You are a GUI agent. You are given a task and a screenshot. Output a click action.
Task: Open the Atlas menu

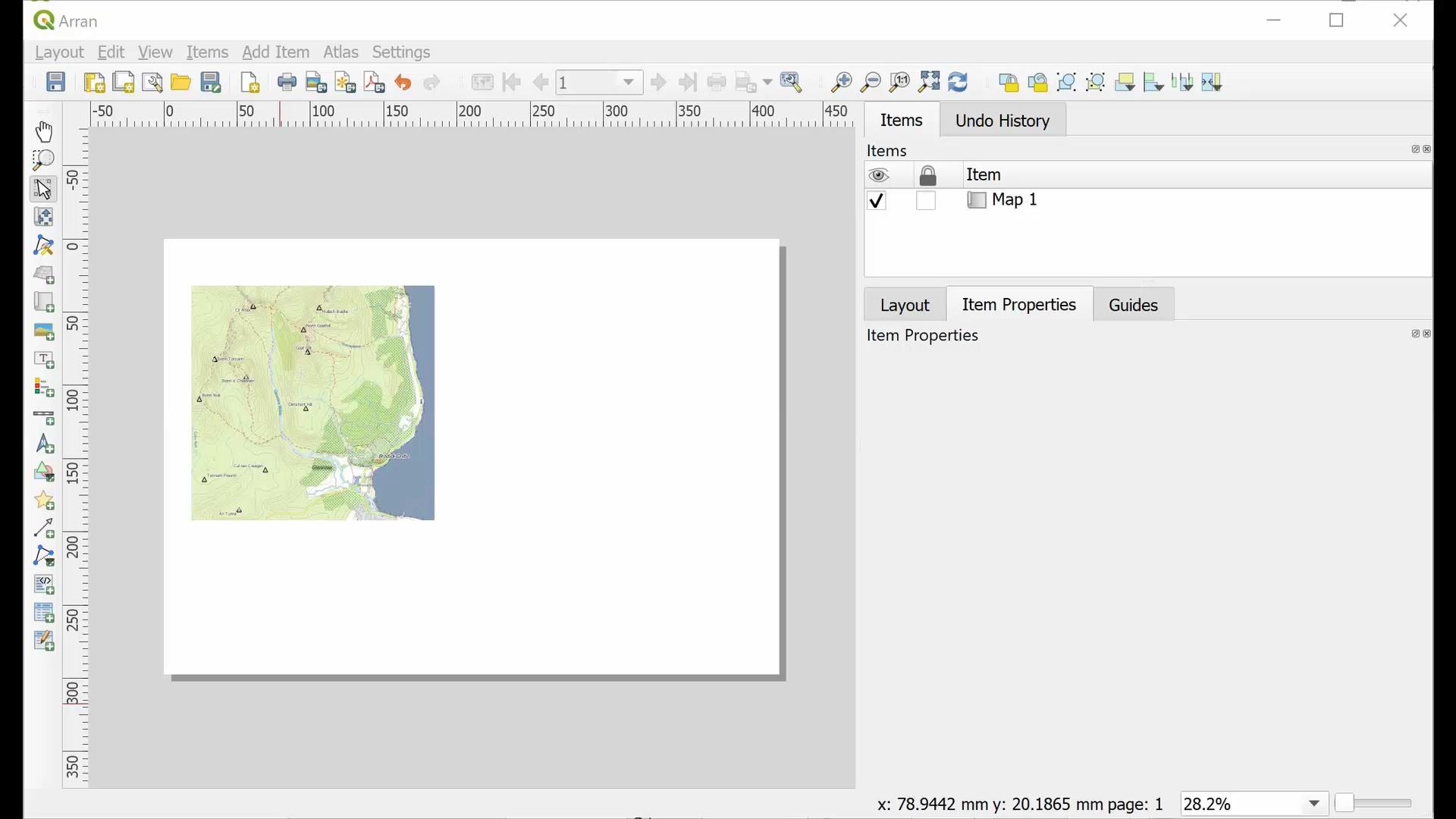pos(340,52)
